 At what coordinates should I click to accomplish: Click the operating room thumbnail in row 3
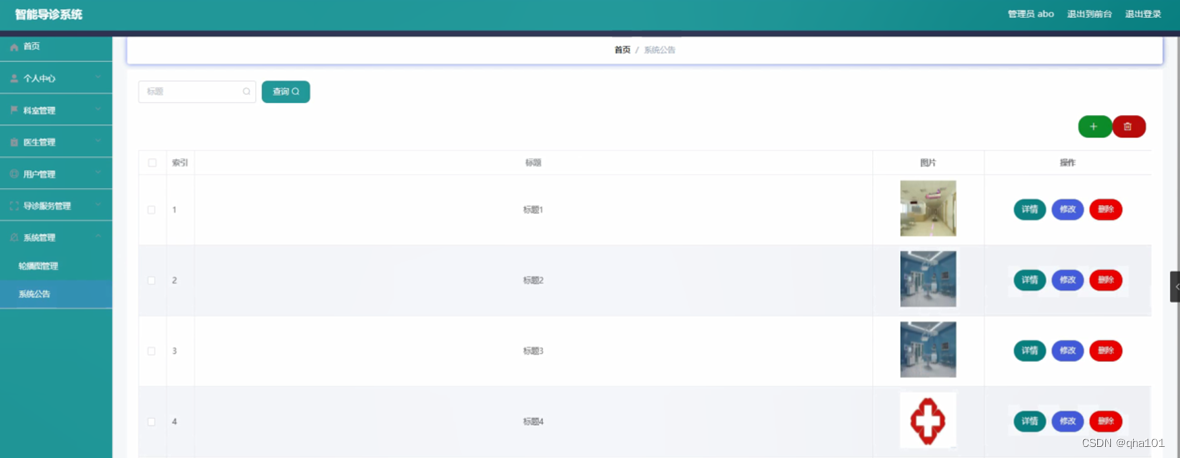click(x=928, y=350)
